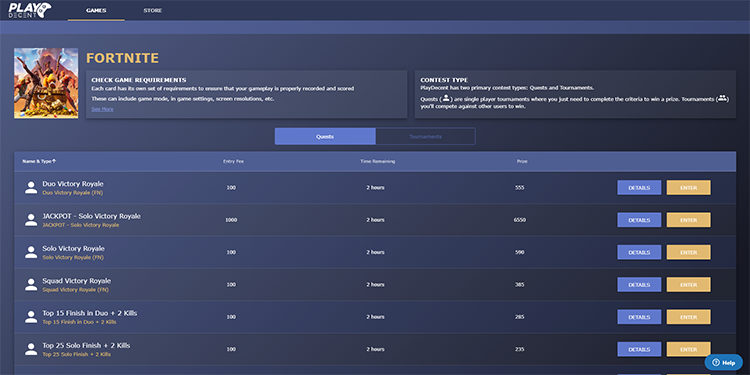The image size is (750, 375).
Task: Click the 6550 prize value
Action: pyautogui.click(x=519, y=220)
